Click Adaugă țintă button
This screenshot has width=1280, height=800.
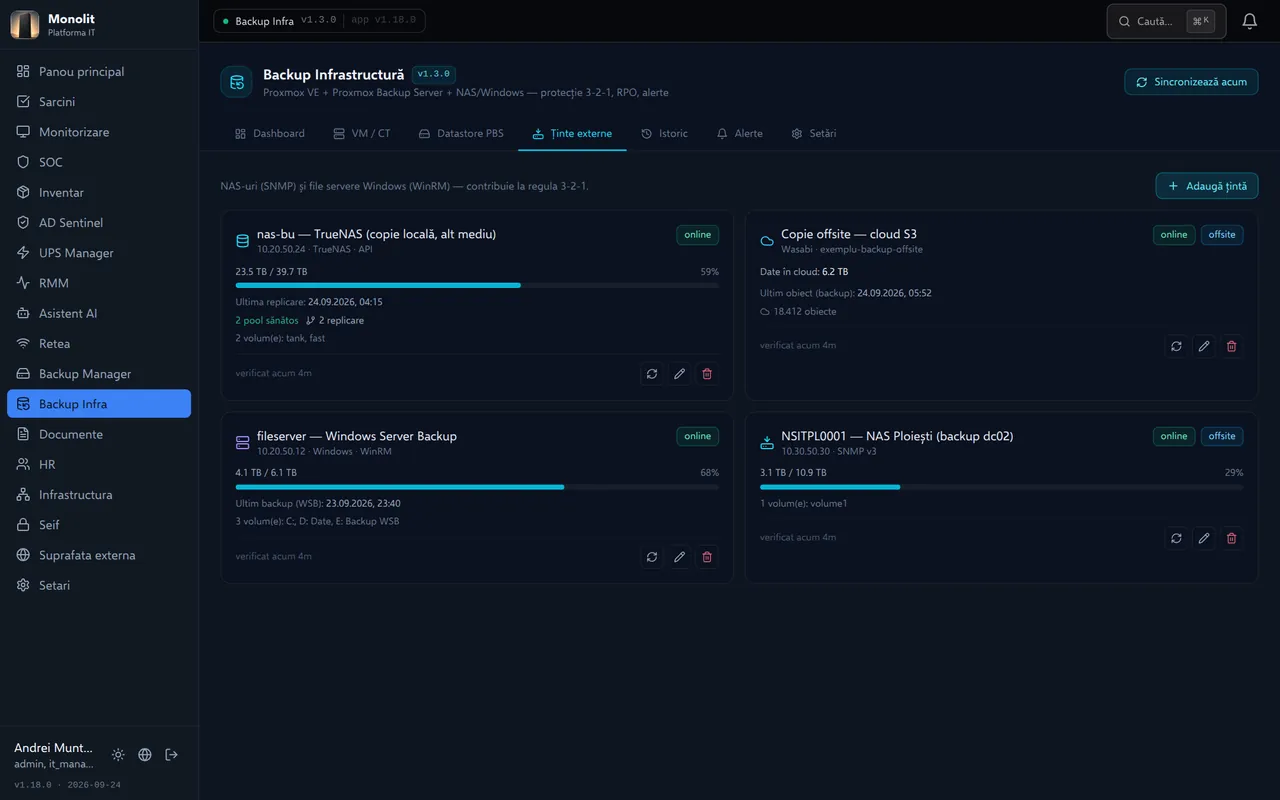1207,186
